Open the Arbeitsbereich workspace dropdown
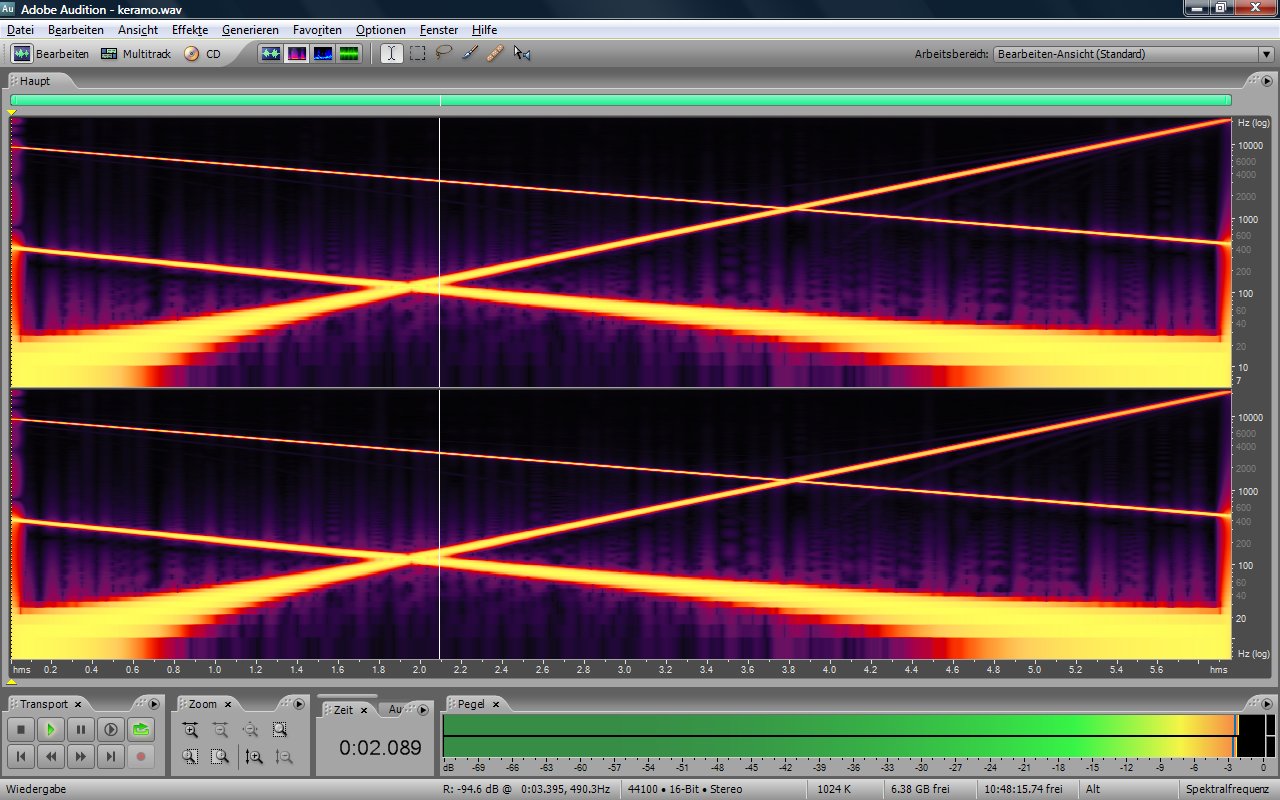Viewport: 1280px width, 800px height. [1265, 54]
